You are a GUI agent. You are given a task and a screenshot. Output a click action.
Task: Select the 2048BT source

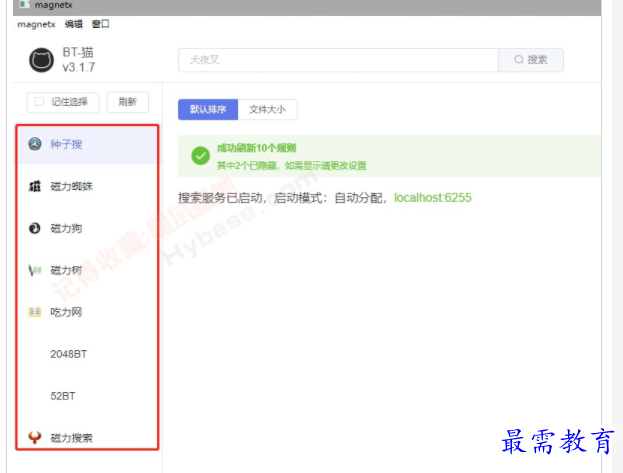coord(68,354)
